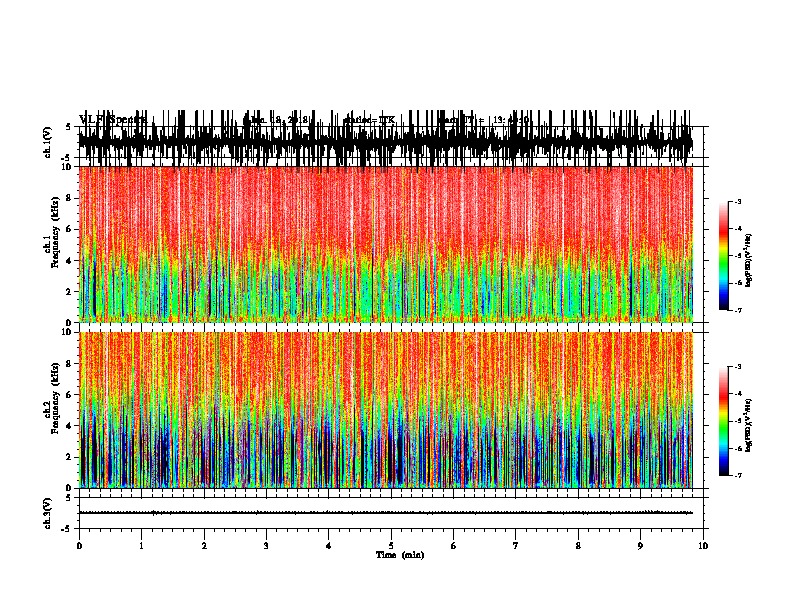Click time axis tick label 3
792x612 pixels.
pyautogui.click(x=266, y=546)
